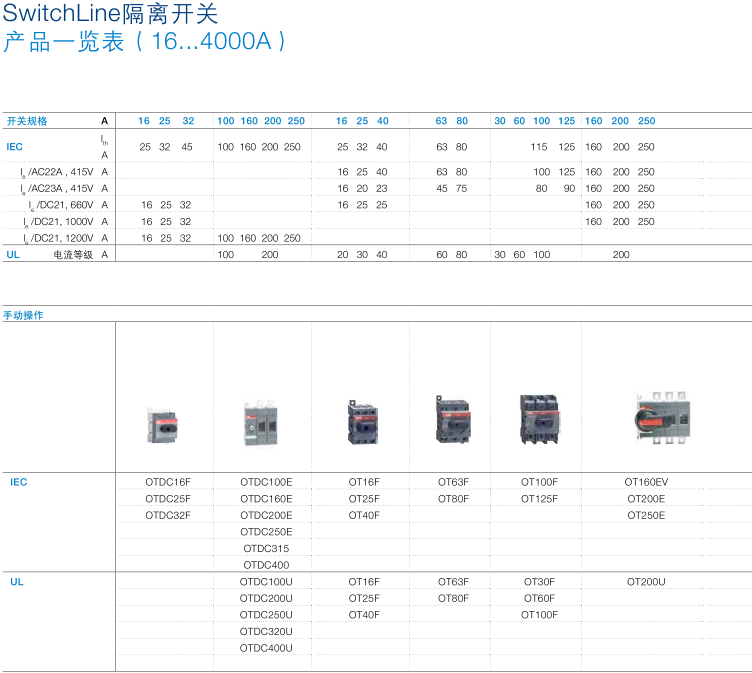Click model 'OT160EV'
The height and width of the screenshot is (673, 752).
click(x=646, y=482)
